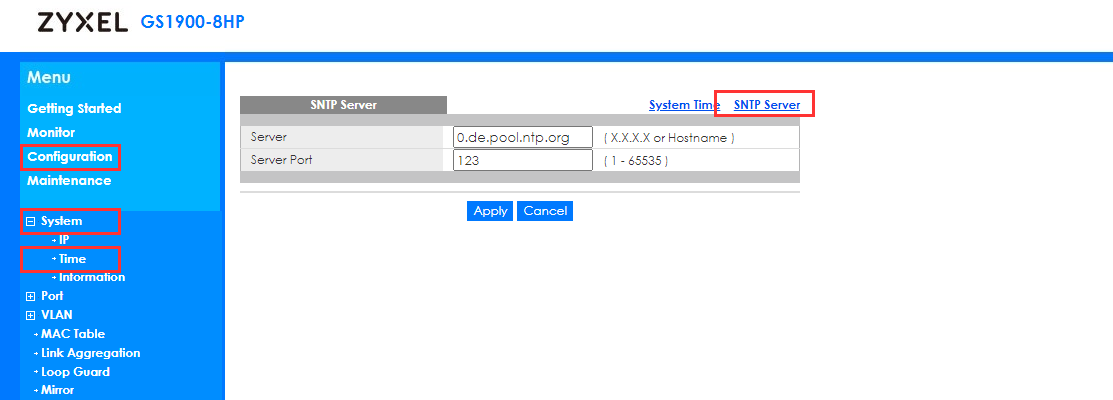Open the SNTP Server link
The width and height of the screenshot is (1113, 400).
tap(767, 105)
